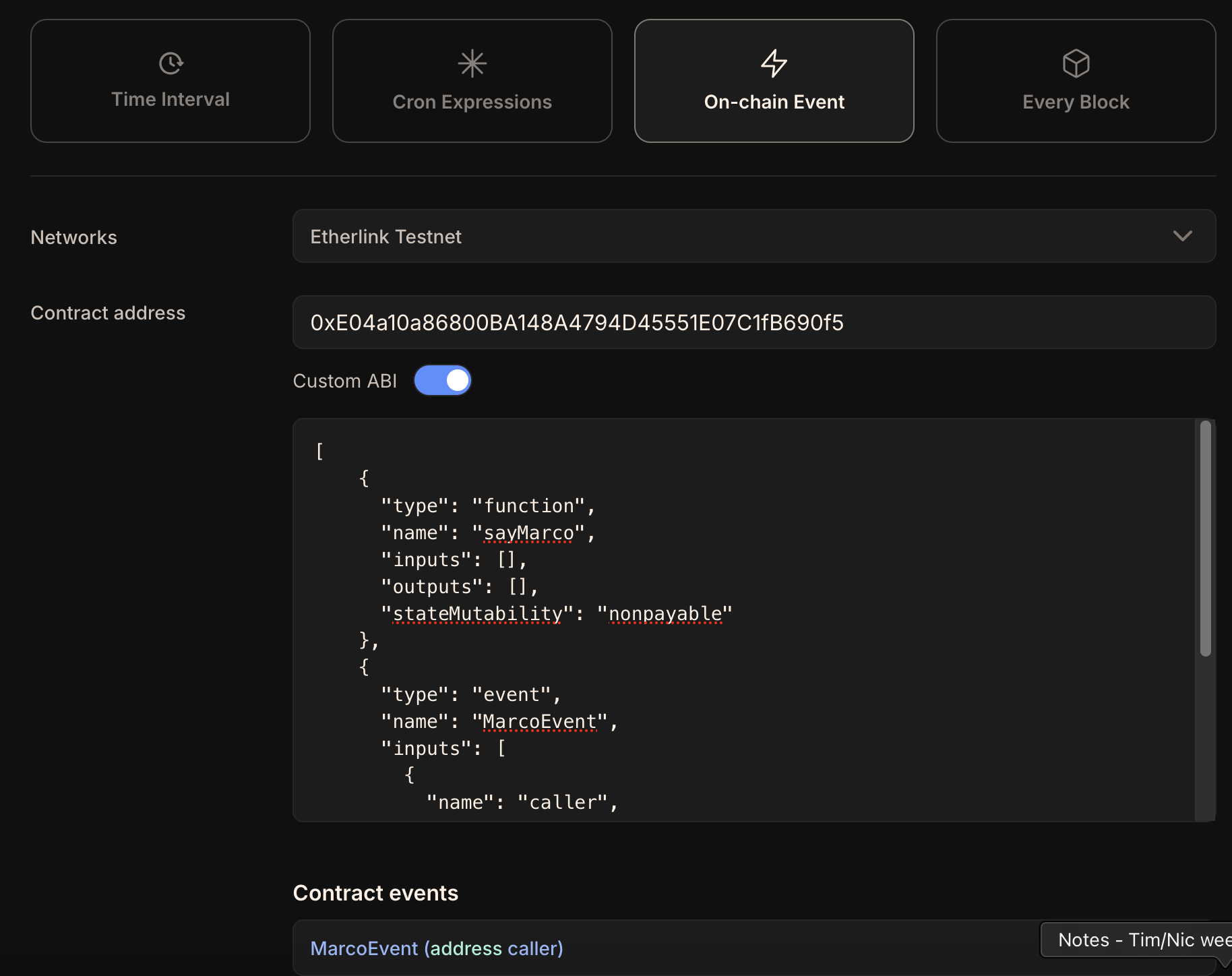Select the Time Interval trigger type
Screen dimensions: 1232x976
pos(171,81)
